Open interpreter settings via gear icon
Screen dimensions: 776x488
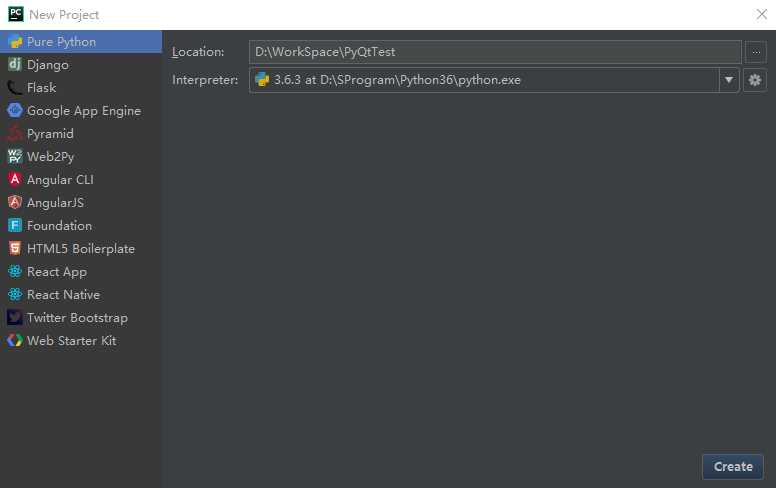click(x=755, y=80)
